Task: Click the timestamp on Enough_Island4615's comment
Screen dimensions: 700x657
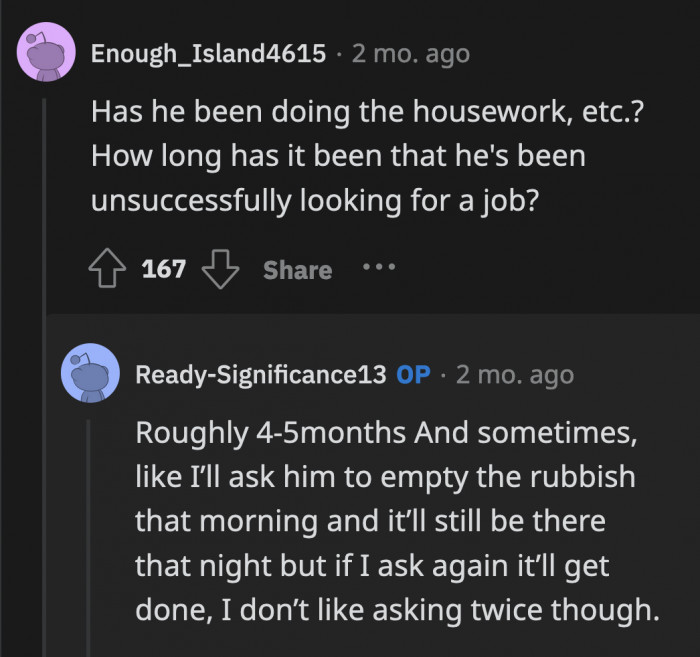Action: 410,53
